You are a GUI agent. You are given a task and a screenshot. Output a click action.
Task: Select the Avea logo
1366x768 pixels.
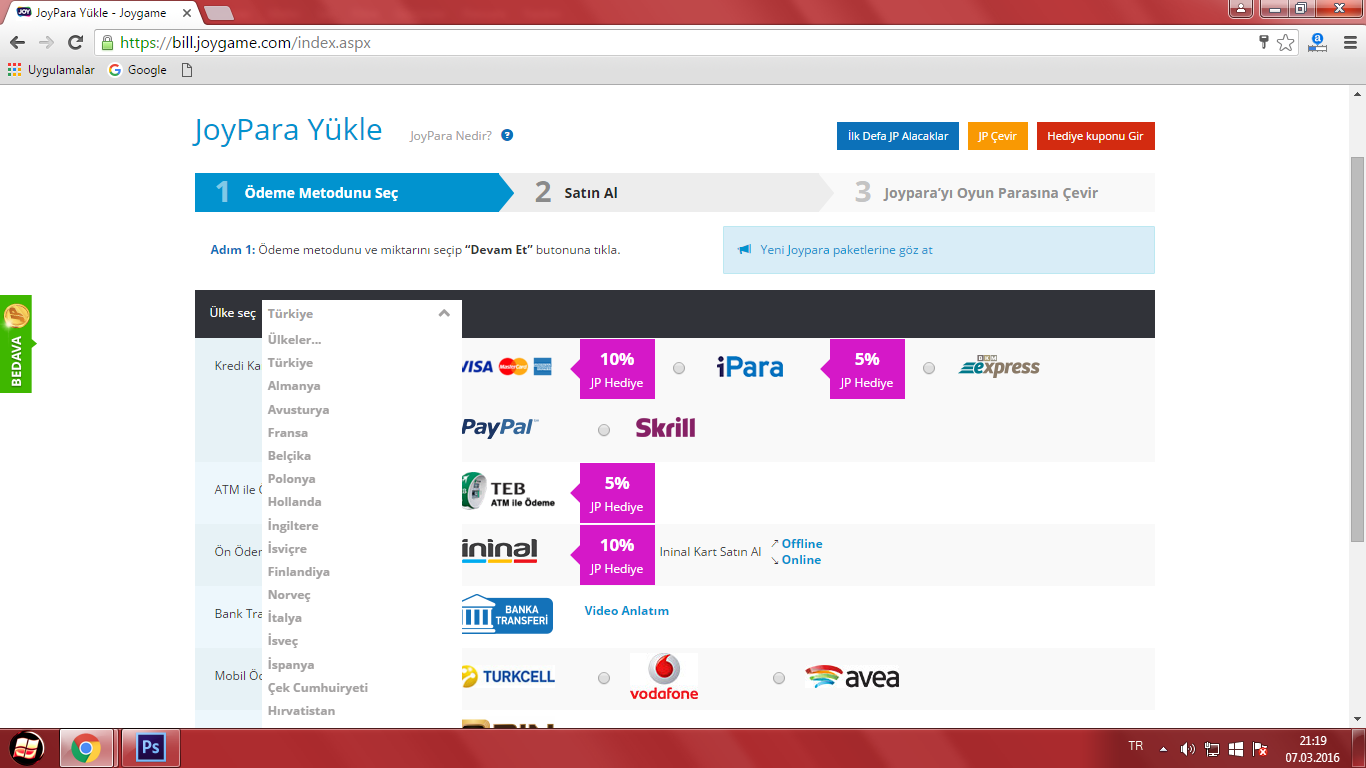click(x=852, y=677)
